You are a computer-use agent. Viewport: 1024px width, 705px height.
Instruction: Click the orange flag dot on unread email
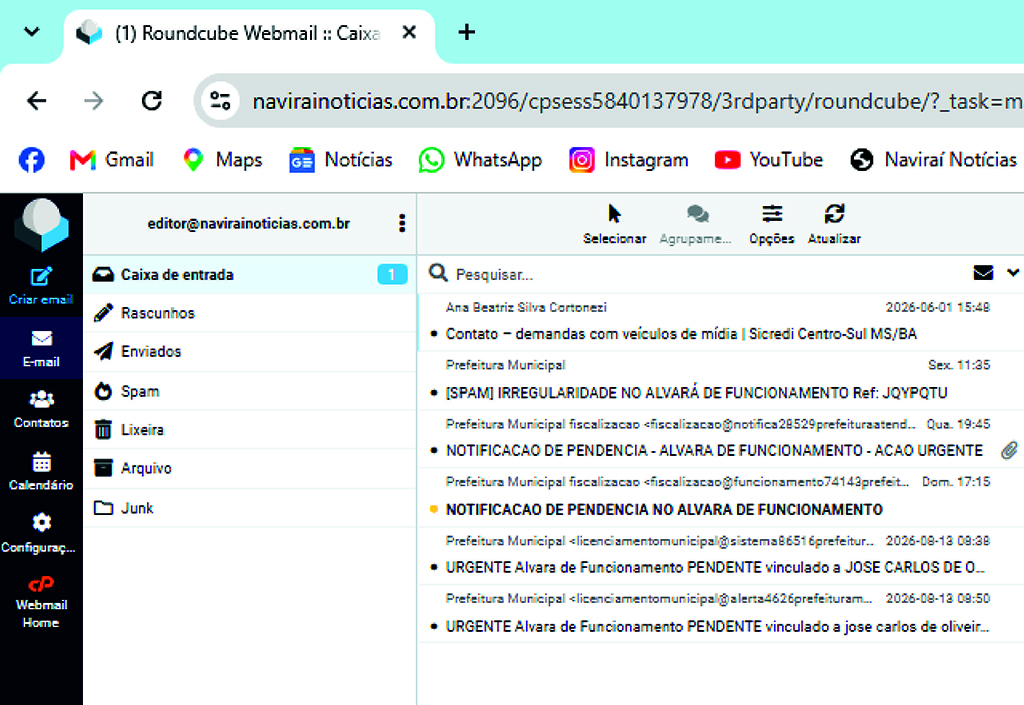[x=434, y=509]
